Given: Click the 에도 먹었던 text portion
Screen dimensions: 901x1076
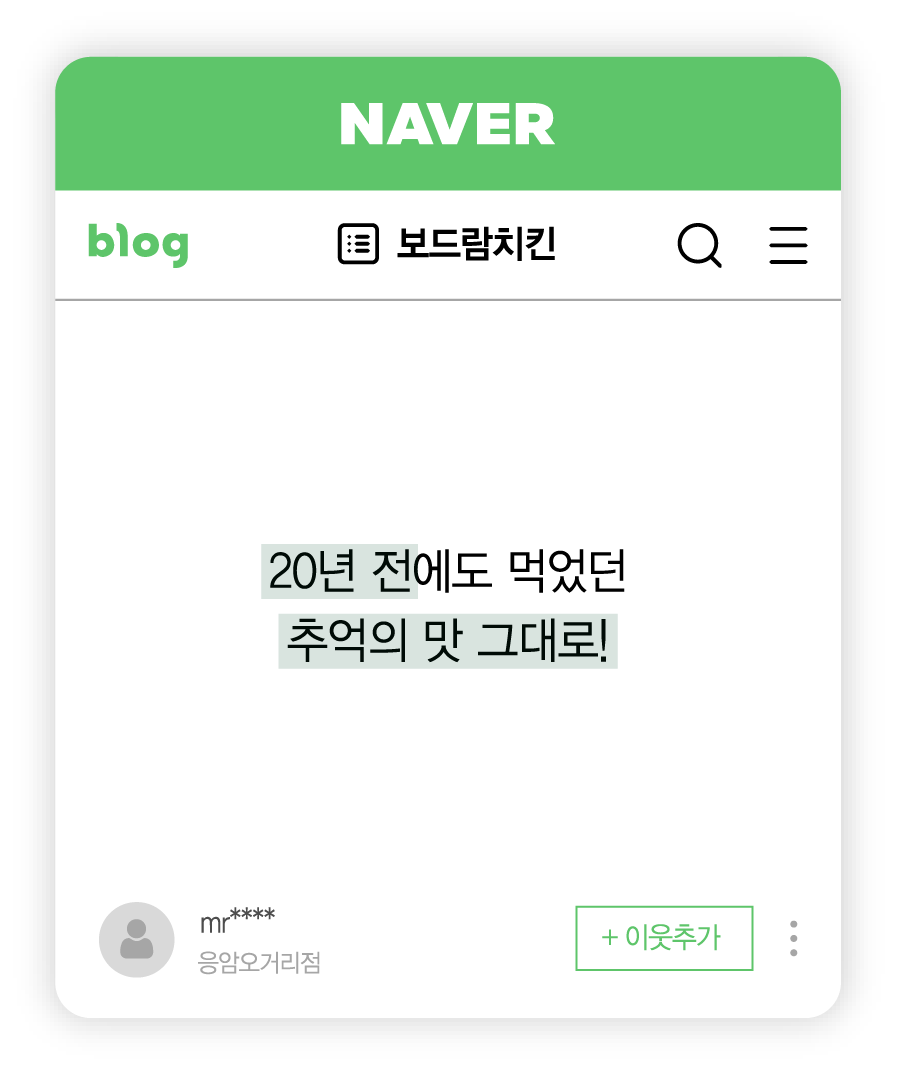Looking at the screenshot, I should tap(521, 571).
